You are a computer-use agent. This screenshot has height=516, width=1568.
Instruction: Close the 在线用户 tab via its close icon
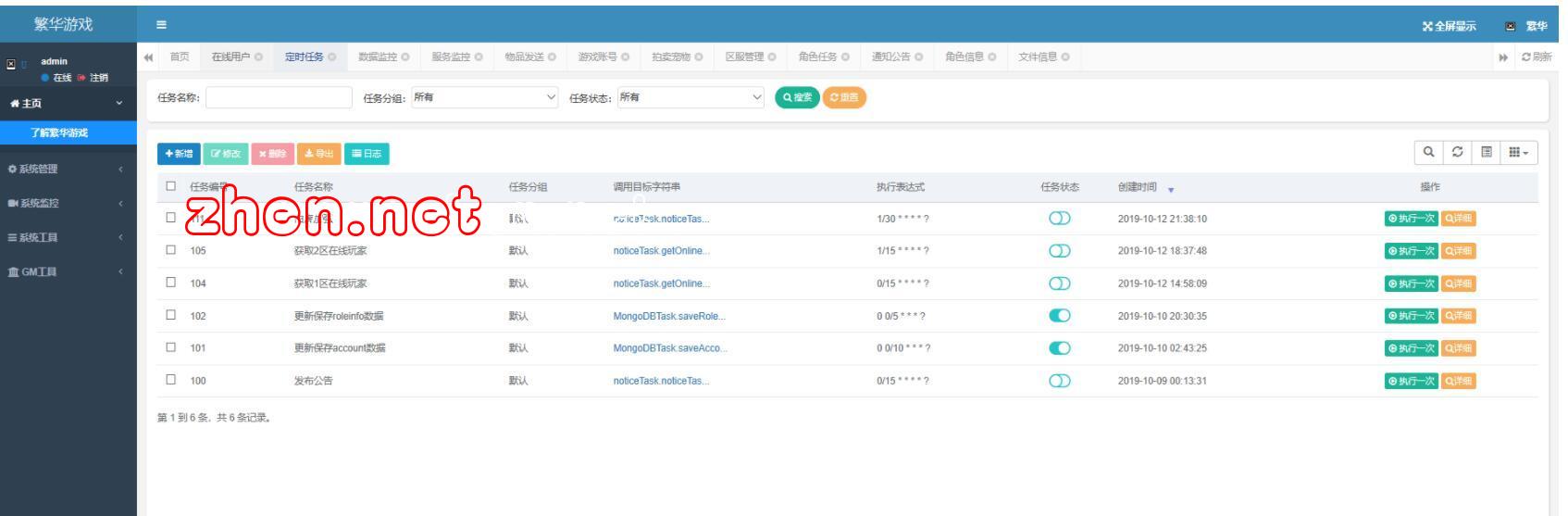259,57
